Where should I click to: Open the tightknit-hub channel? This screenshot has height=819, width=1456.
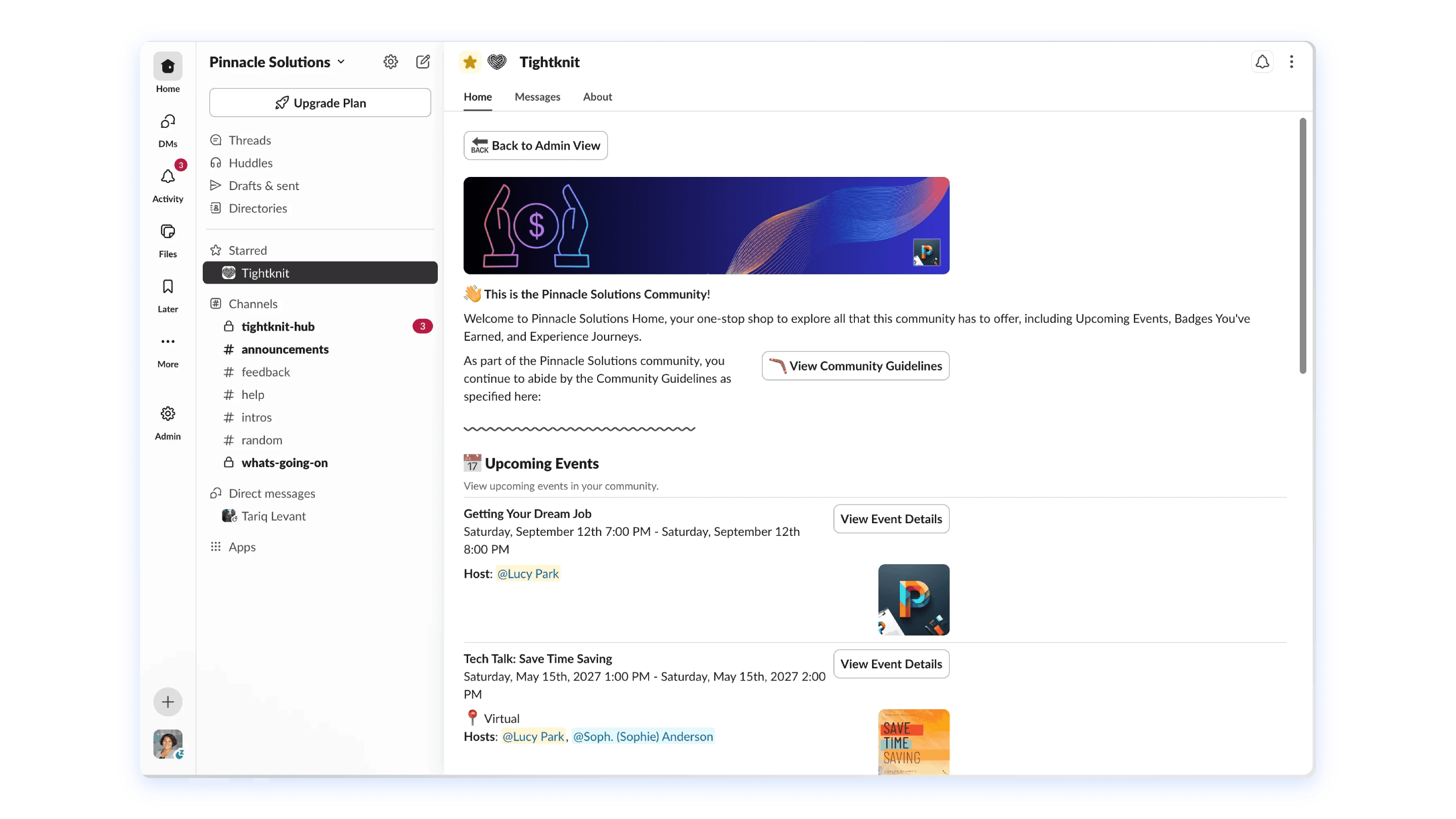[x=278, y=326]
